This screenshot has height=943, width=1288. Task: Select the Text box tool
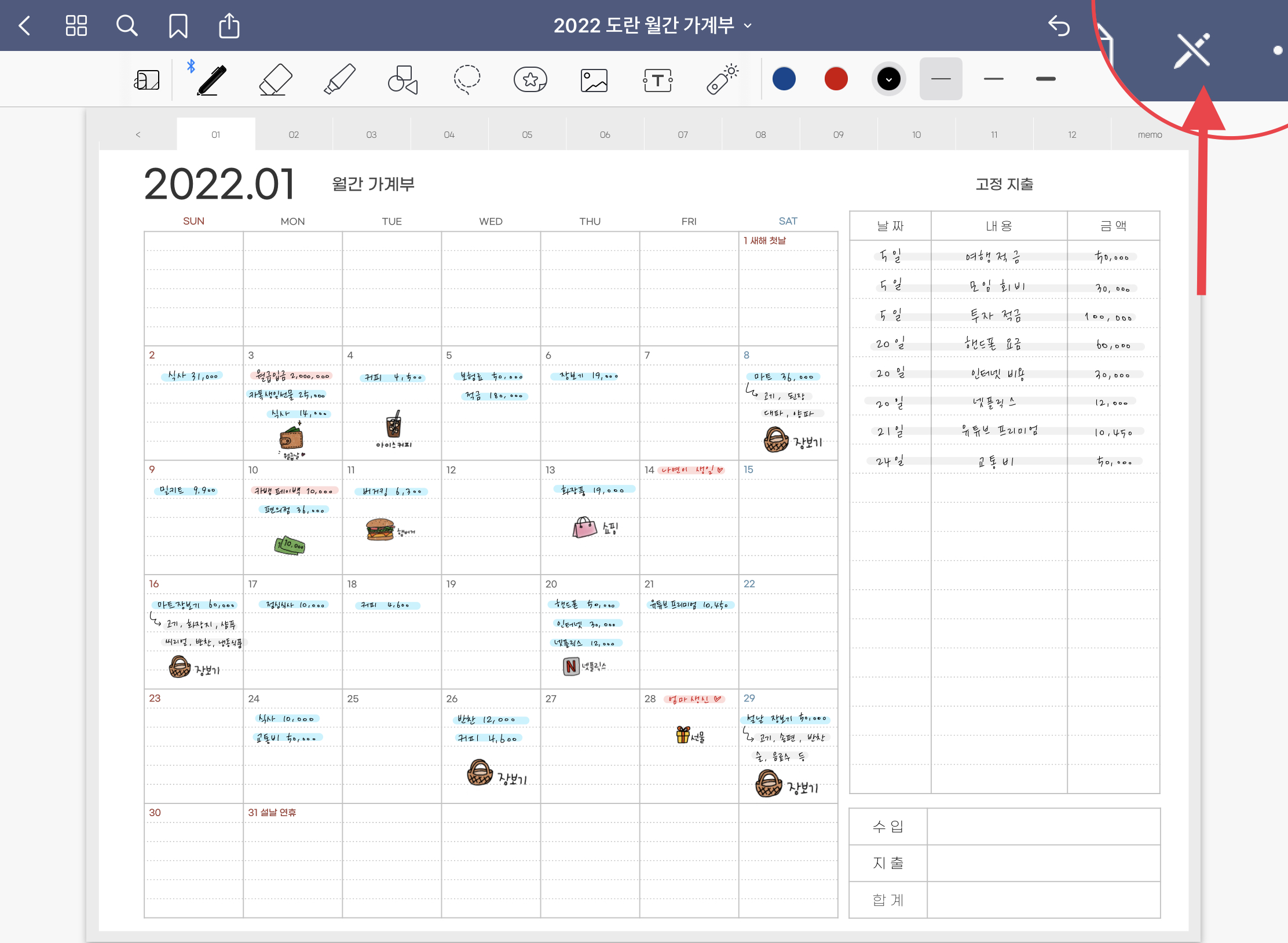[658, 80]
